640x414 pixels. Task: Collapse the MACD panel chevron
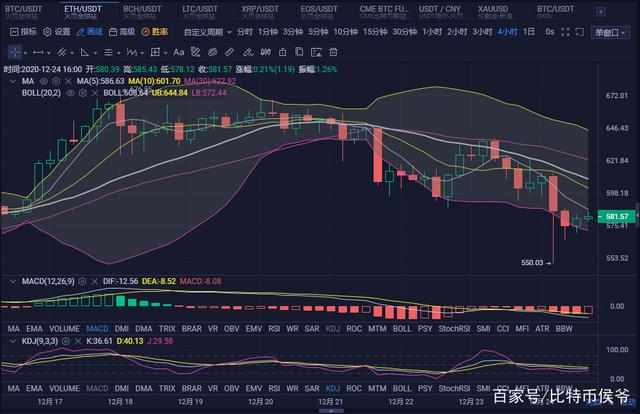pyautogui.click(x=13, y=281)
